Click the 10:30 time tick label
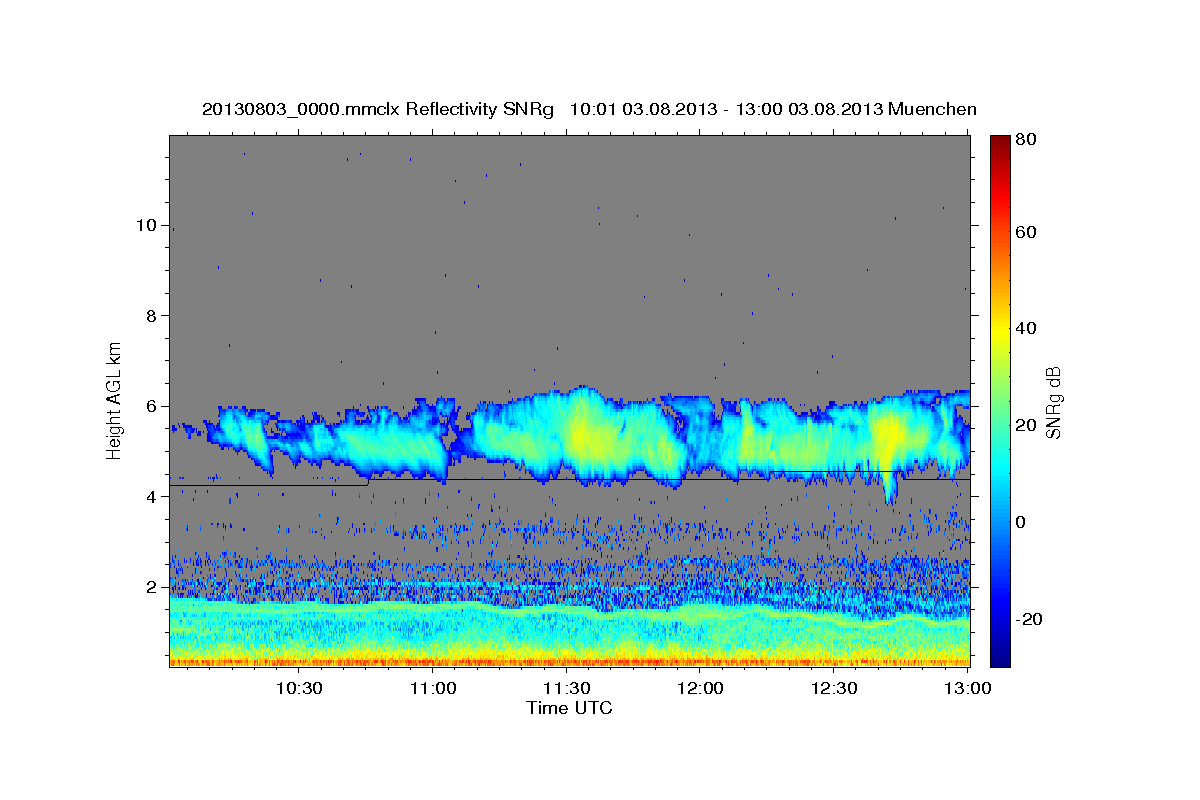 coord(299,689)
